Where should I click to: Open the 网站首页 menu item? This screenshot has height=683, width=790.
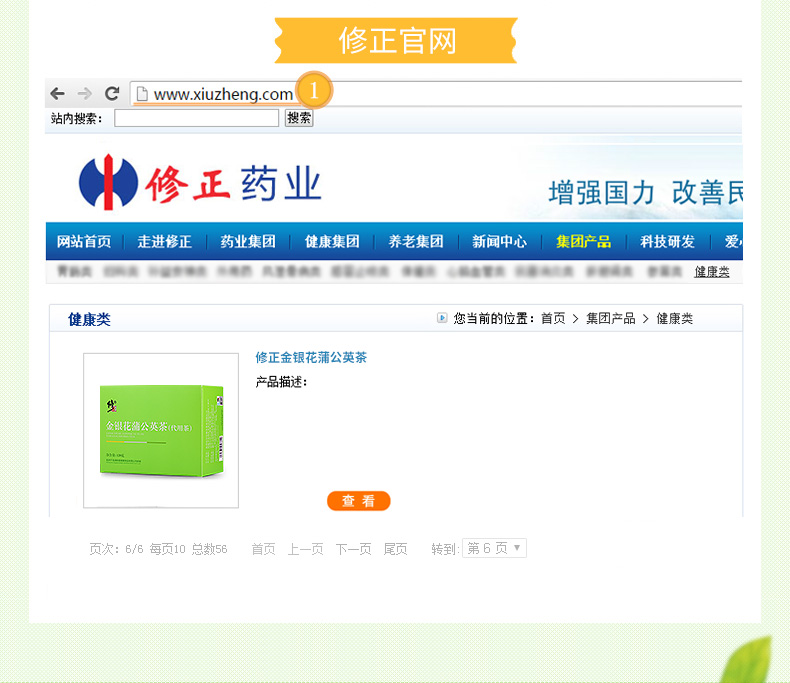point(84,241)
